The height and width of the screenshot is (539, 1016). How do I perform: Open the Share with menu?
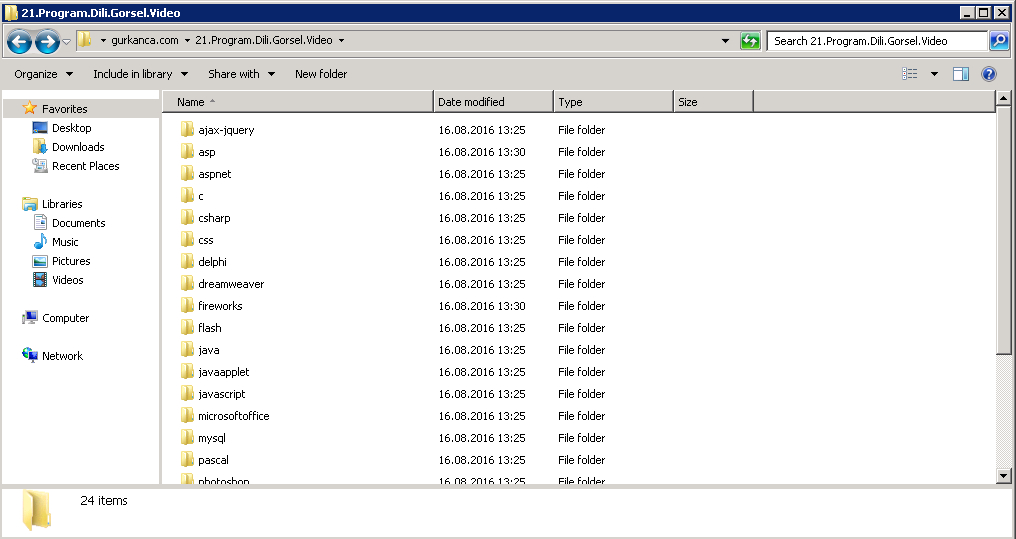241,74
